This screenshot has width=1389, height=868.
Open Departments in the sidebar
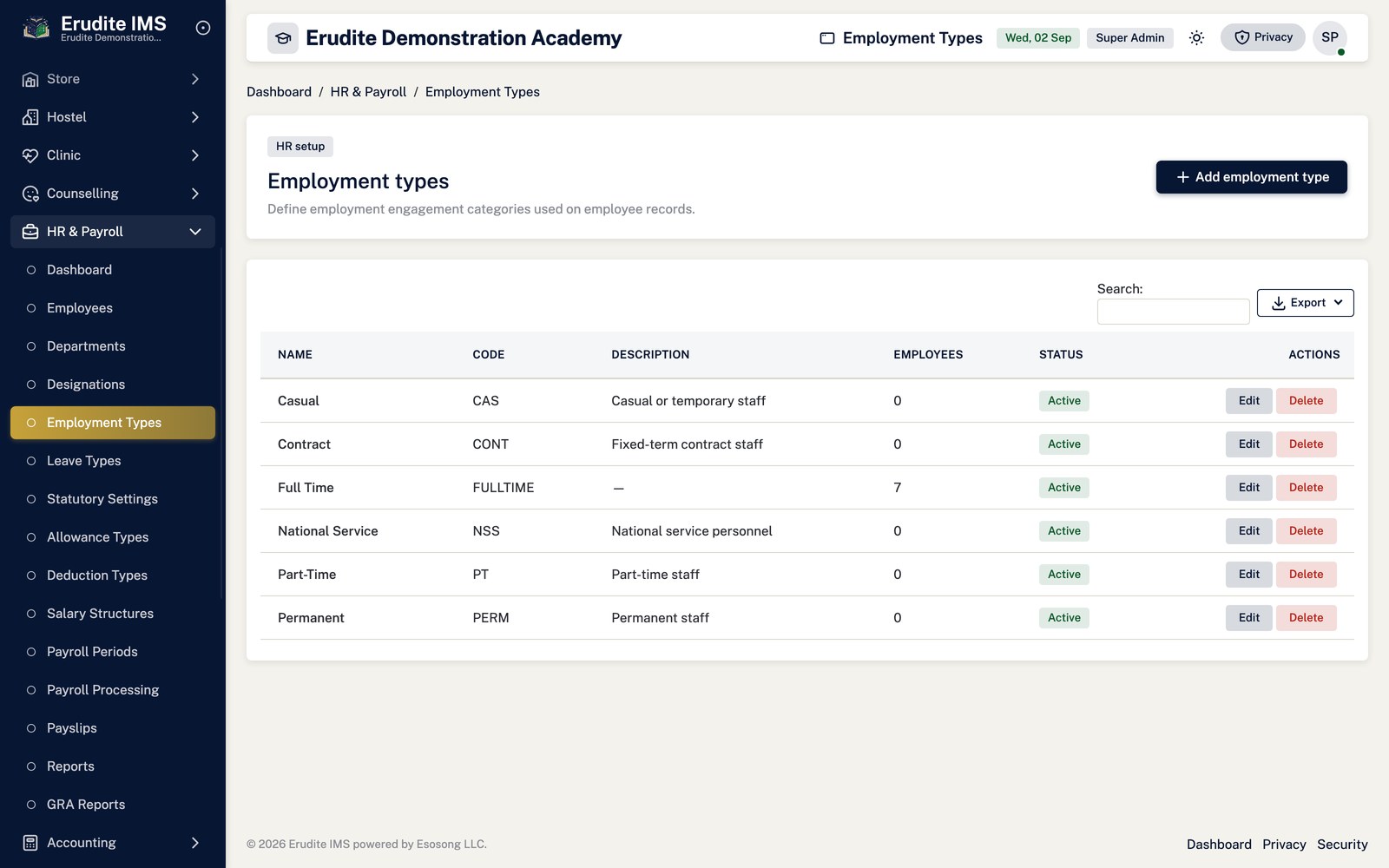(113, 346)
